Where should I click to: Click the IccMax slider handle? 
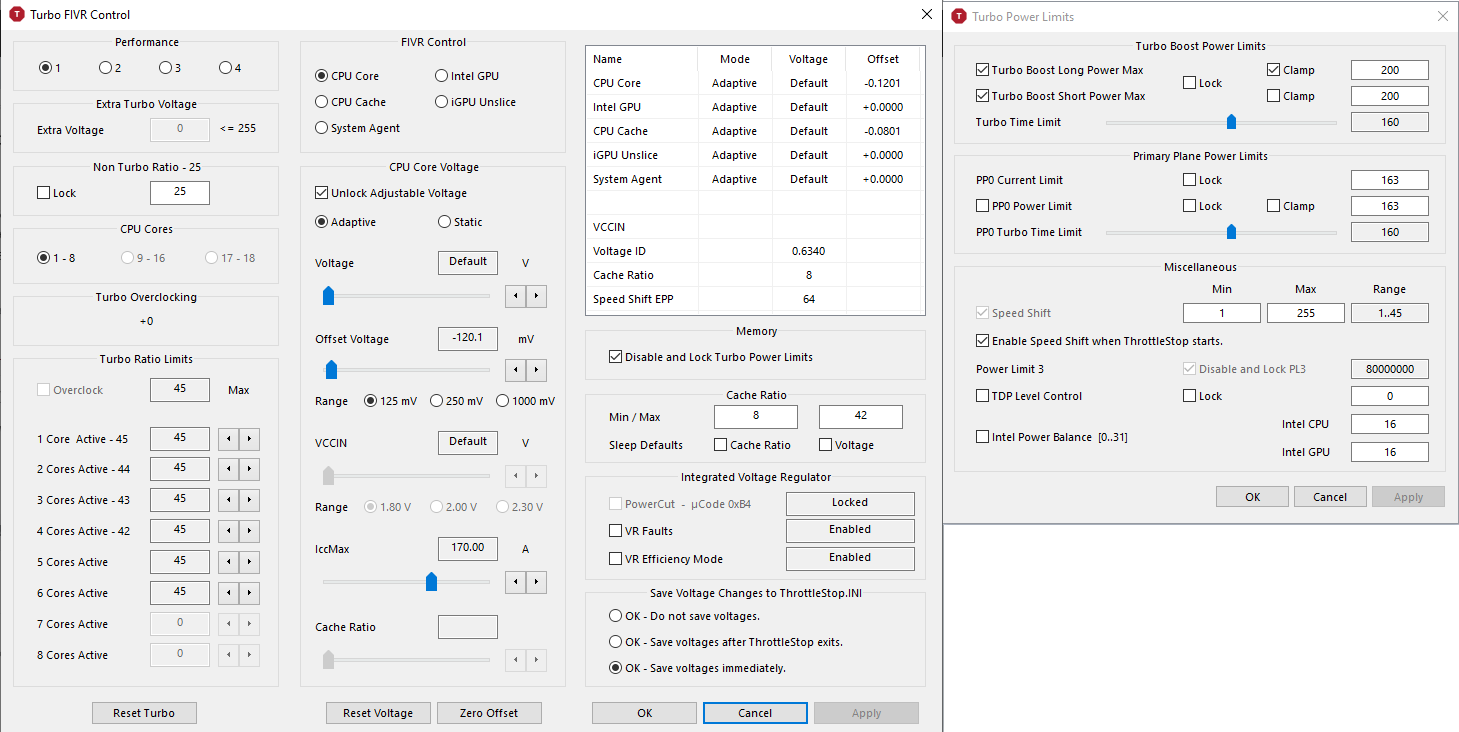coord(431,582)
